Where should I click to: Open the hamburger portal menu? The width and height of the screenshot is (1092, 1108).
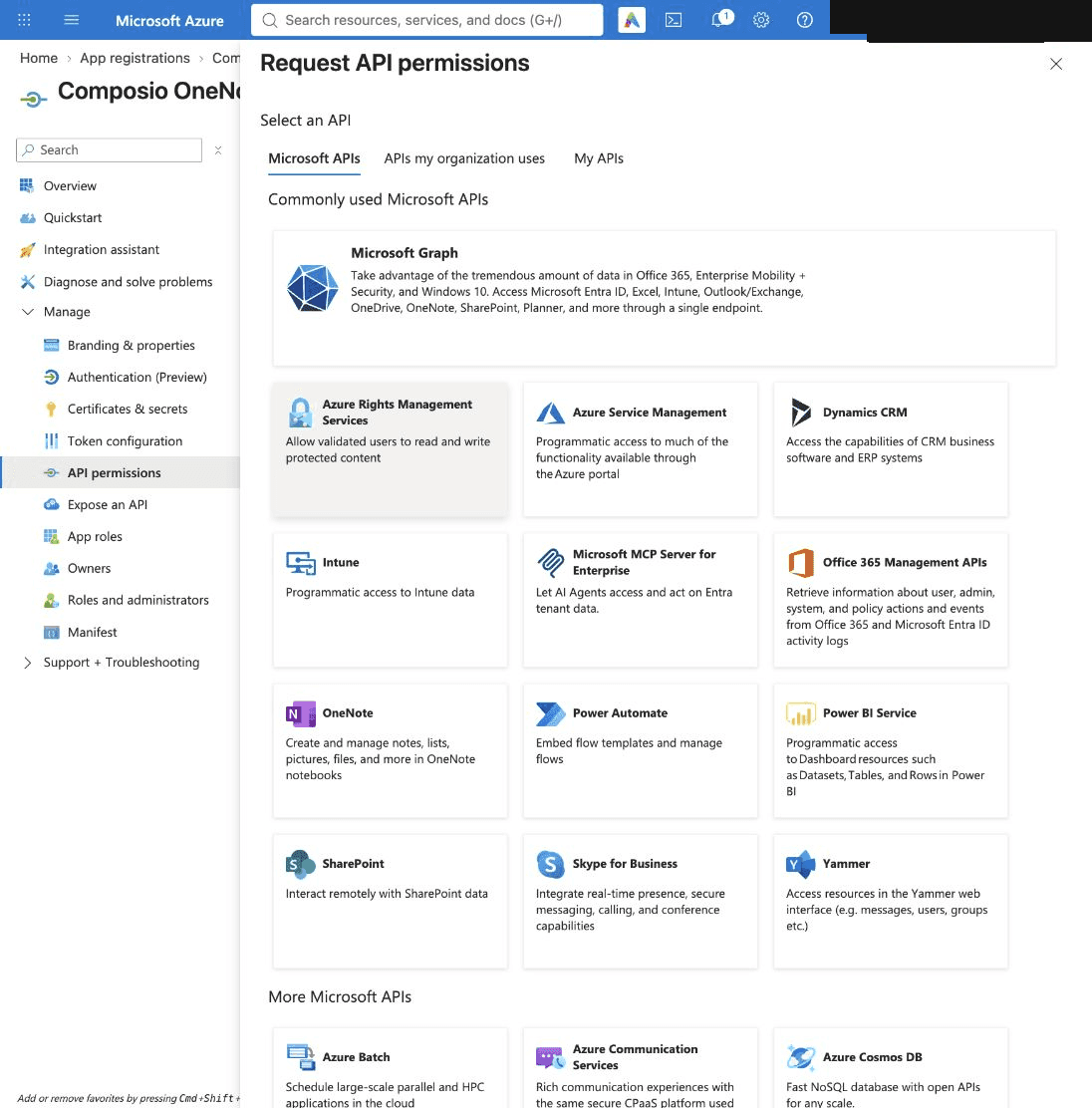pyautogui.click(x=72, y=20)
